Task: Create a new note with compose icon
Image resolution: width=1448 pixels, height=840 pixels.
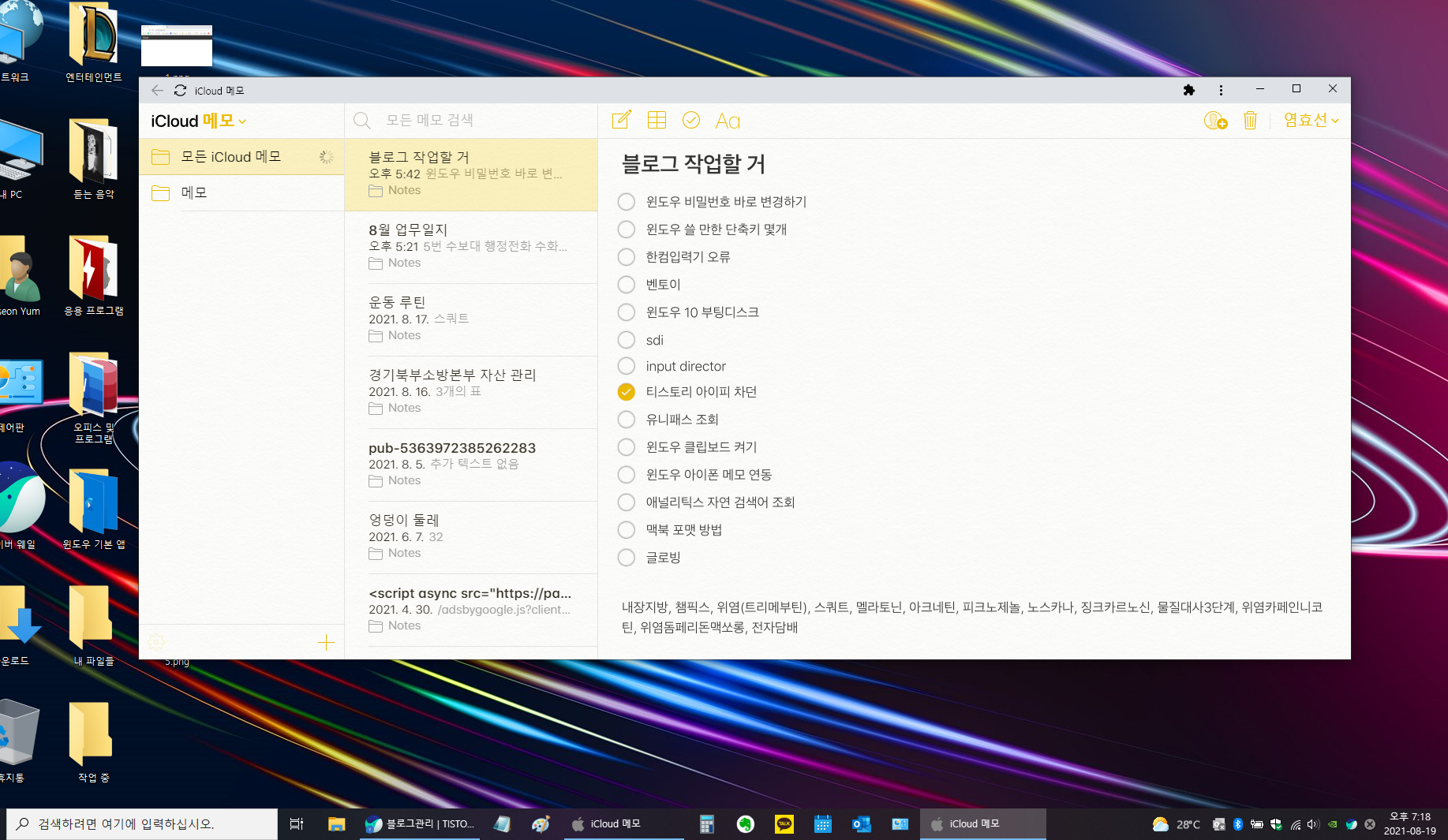Action: 621,120
